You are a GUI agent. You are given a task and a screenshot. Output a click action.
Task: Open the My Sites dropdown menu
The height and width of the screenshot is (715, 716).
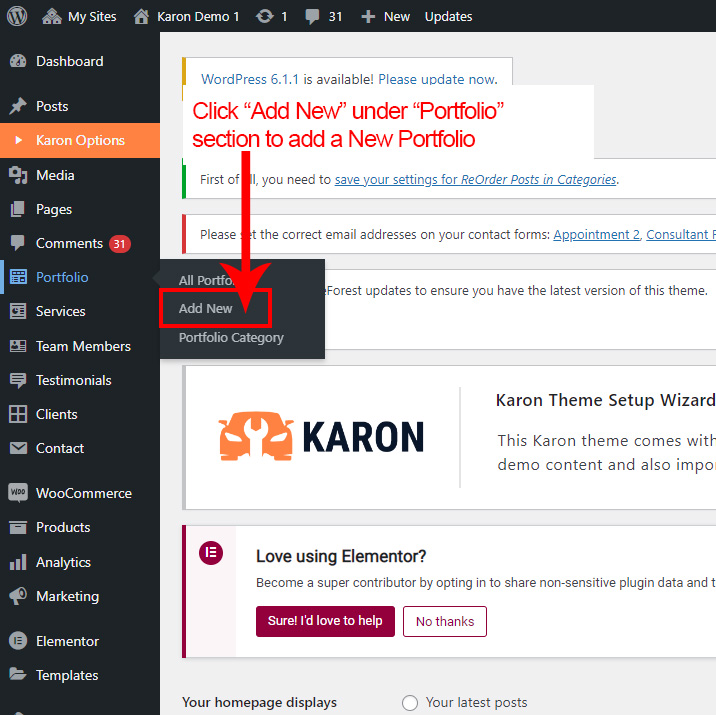coord(80,16)
